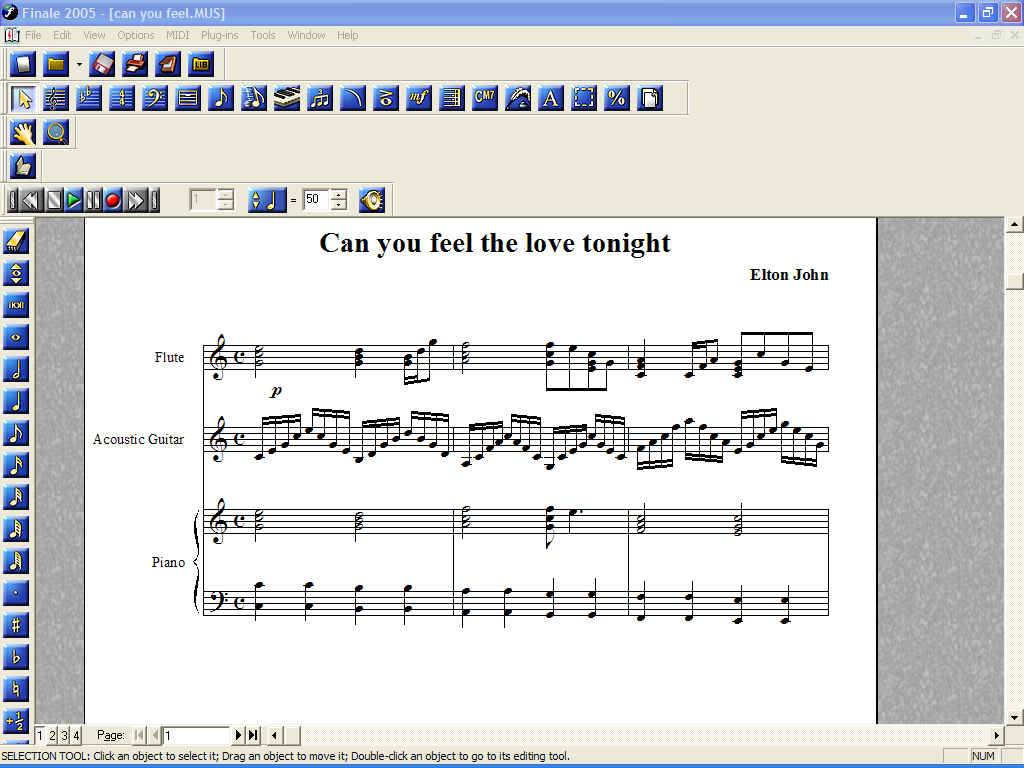Choose the Chord tool labeled CM7

pos(485,98)
